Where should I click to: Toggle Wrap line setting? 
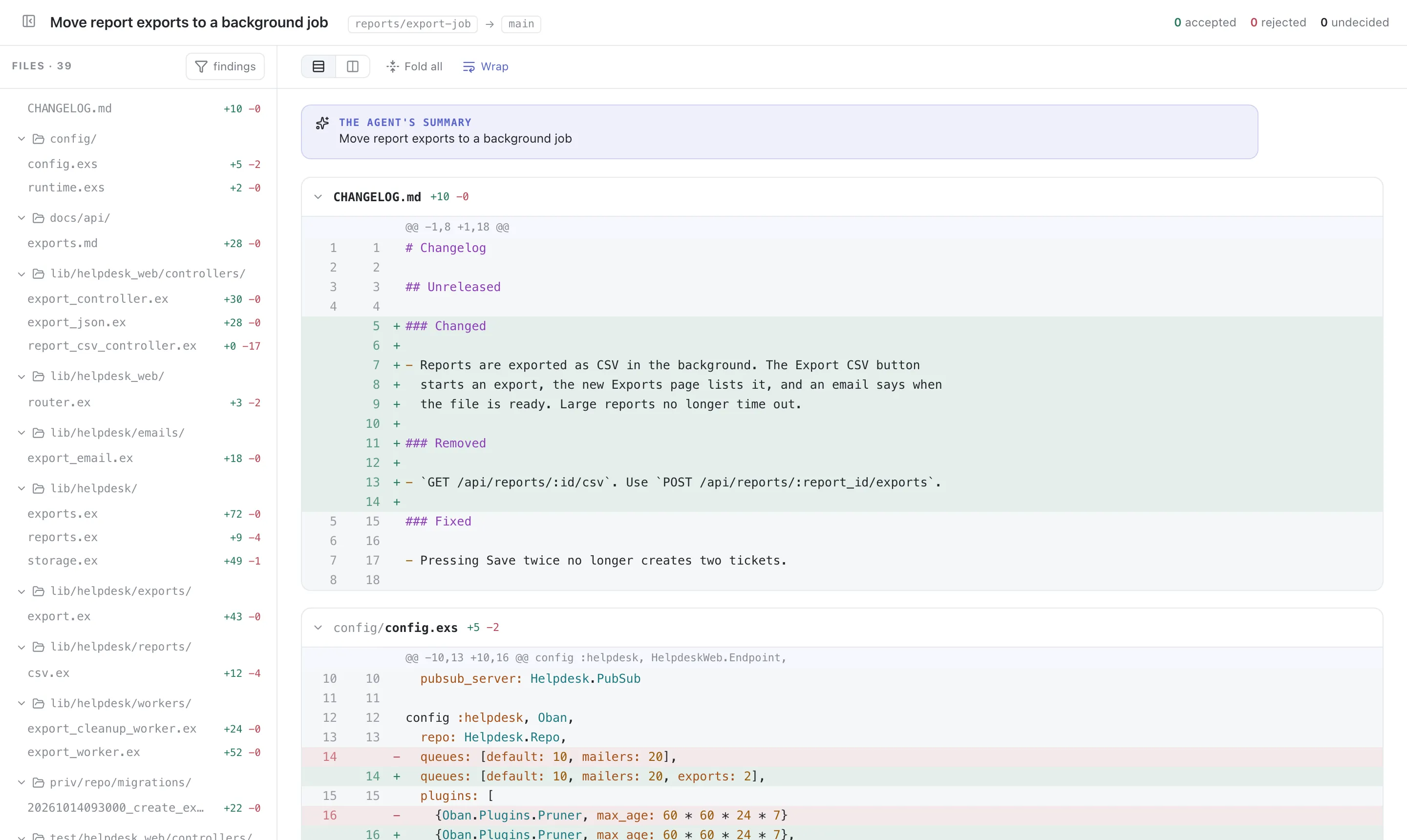[486, 67]
